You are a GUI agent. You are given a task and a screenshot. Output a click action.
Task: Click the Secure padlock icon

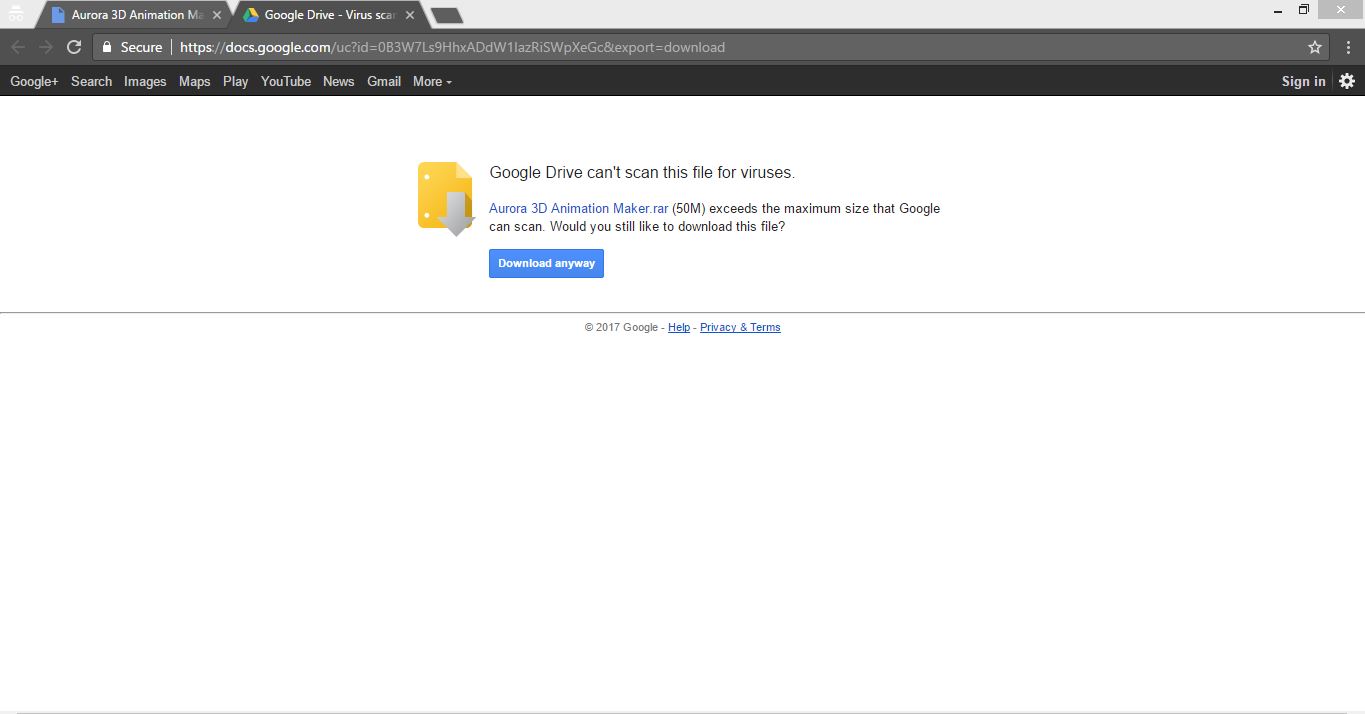click(107, 47)
